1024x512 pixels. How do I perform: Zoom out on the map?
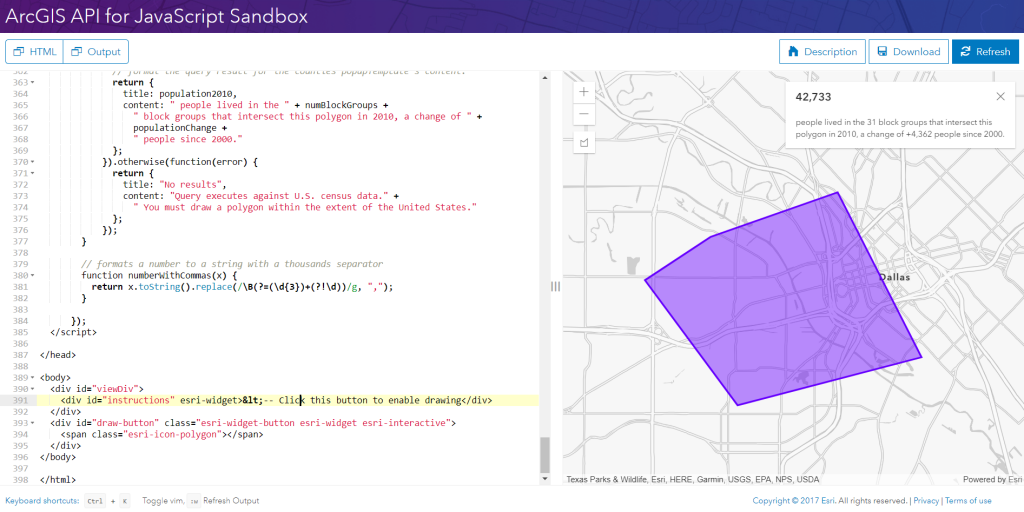(x=584, y=114)
